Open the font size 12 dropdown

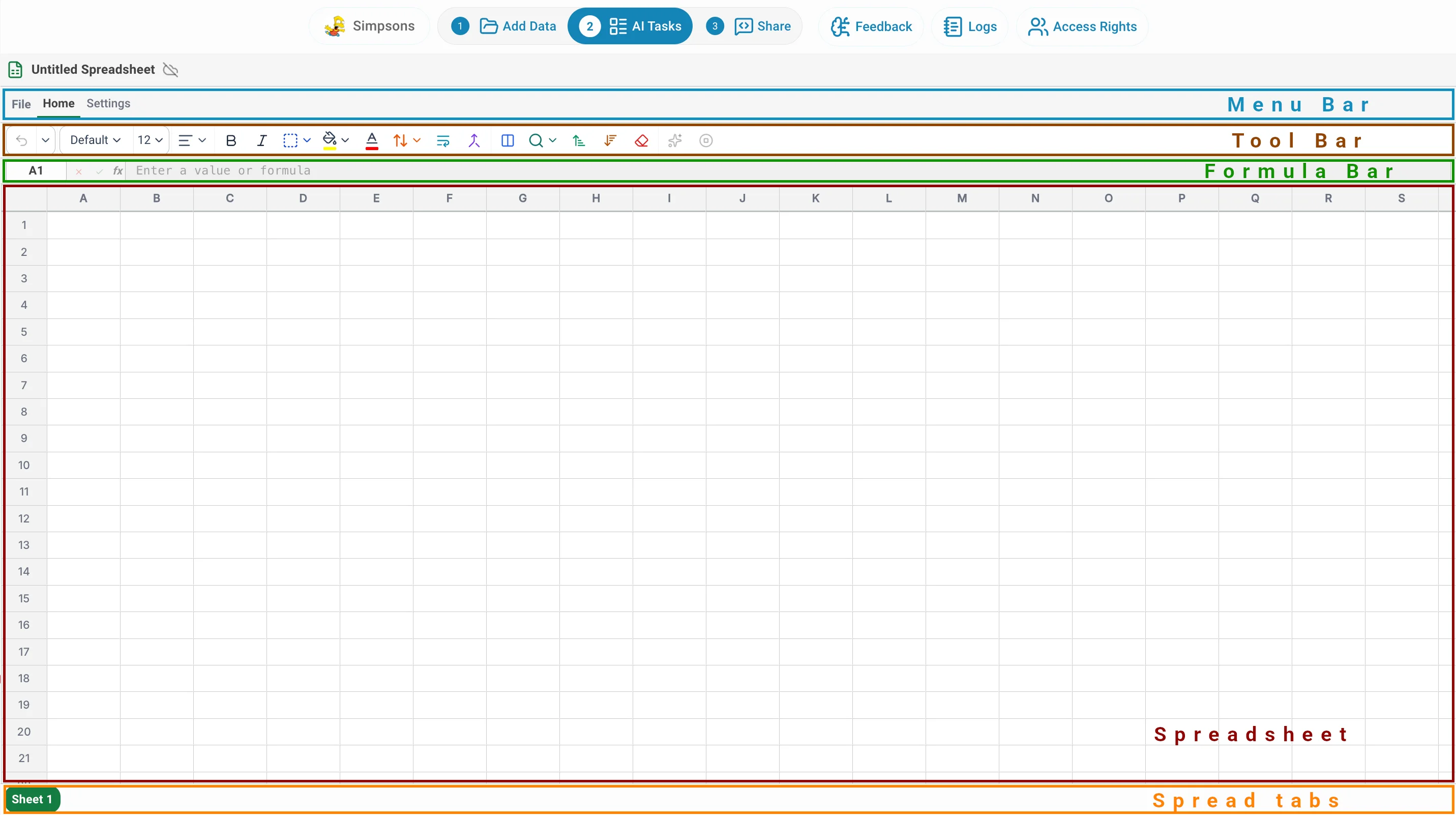click(x=150, y=140)
